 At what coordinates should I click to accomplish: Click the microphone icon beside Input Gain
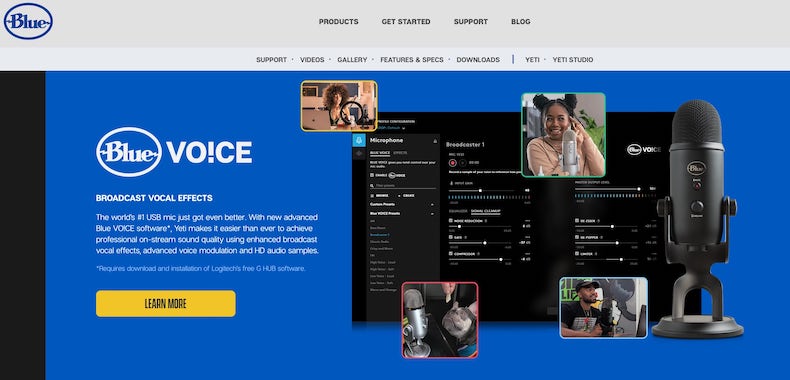point(450,183)
